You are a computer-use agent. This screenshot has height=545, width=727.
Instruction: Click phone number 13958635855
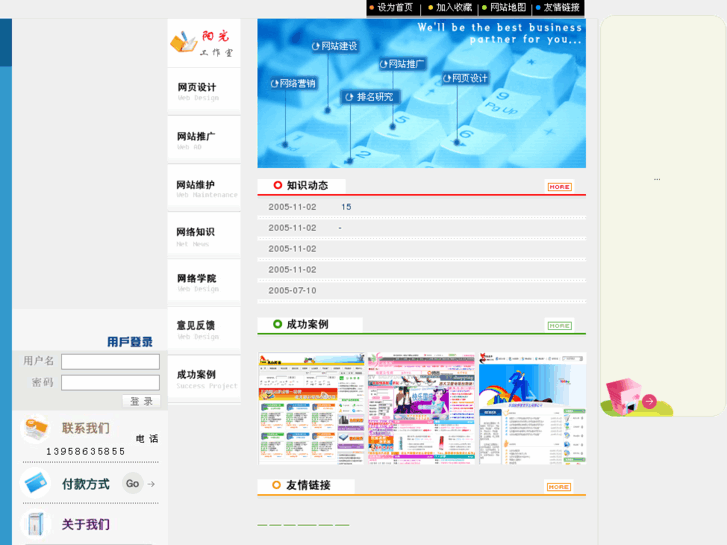coord(86,451)
